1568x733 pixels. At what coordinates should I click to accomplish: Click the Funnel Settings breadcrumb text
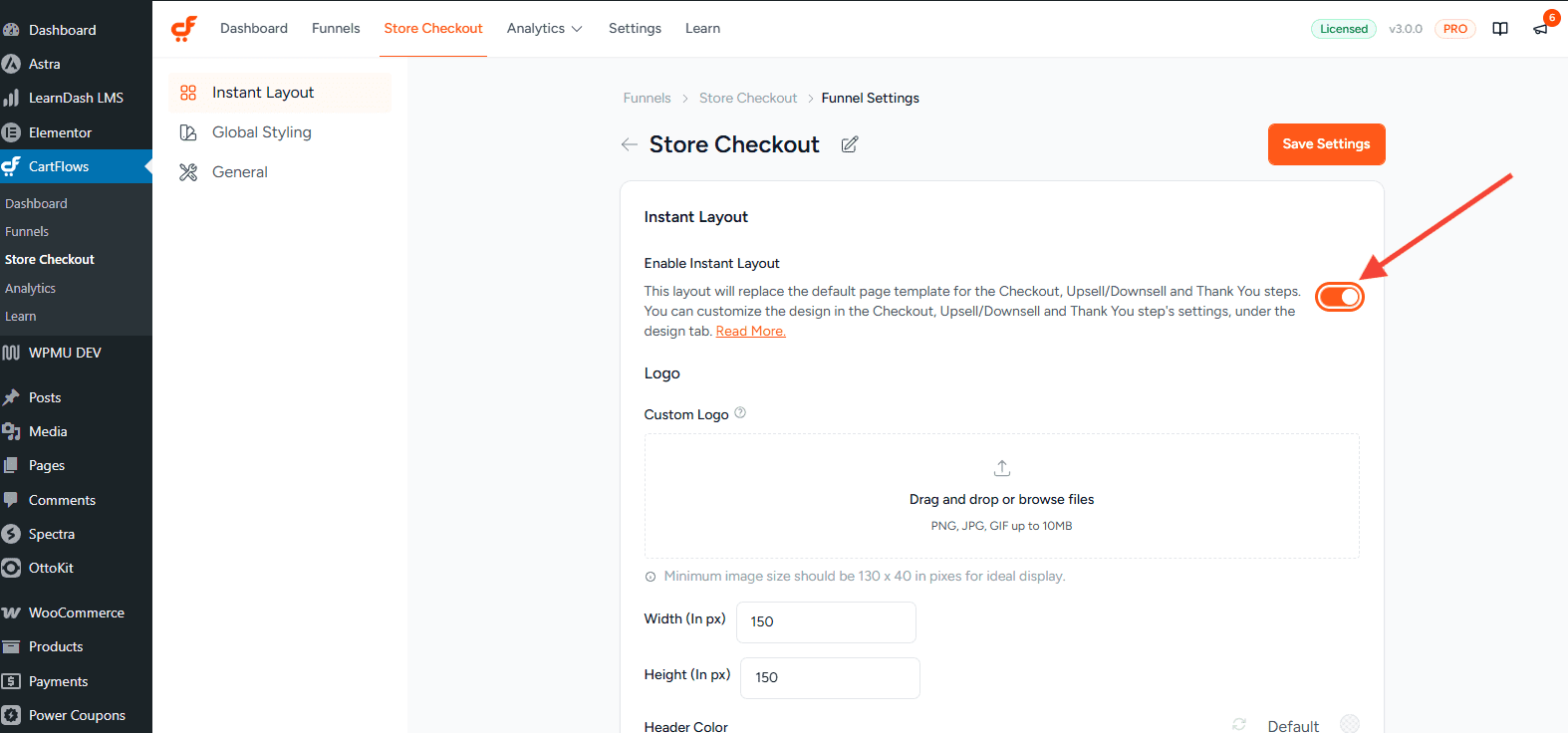(871, 98)
